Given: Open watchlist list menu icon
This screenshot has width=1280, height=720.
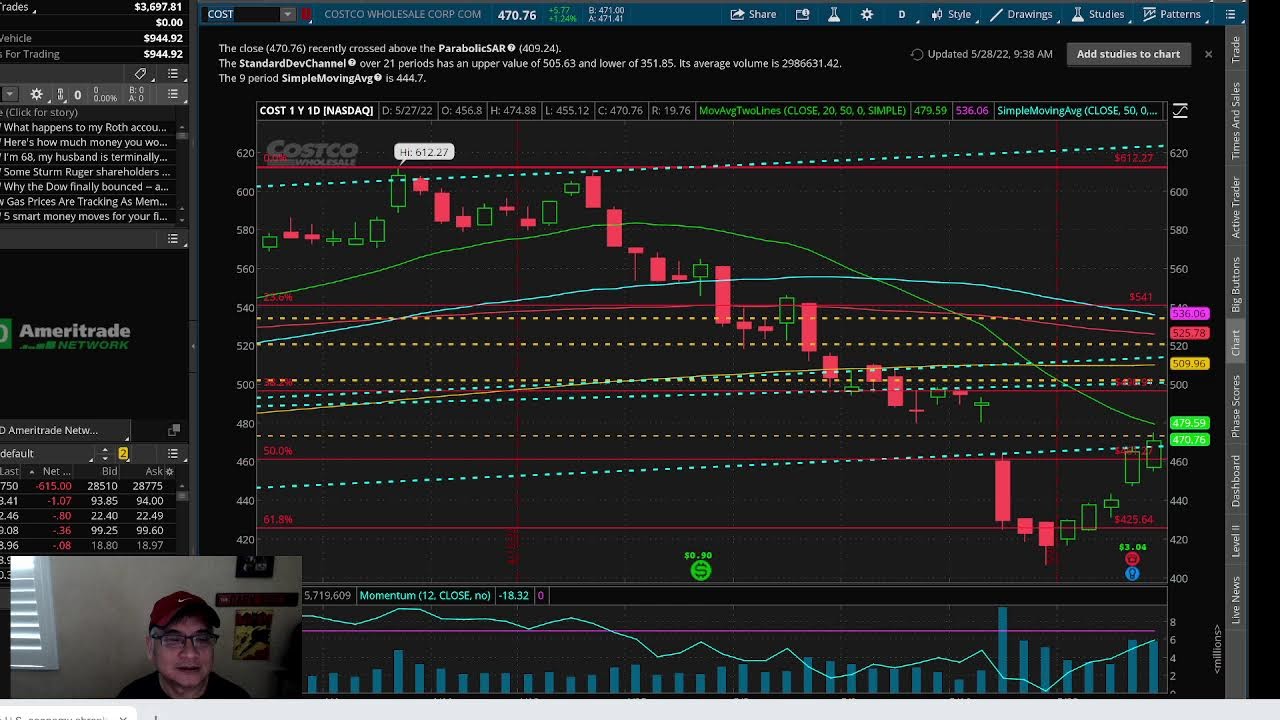Looking at the screenshot, I should coord(173,453).
